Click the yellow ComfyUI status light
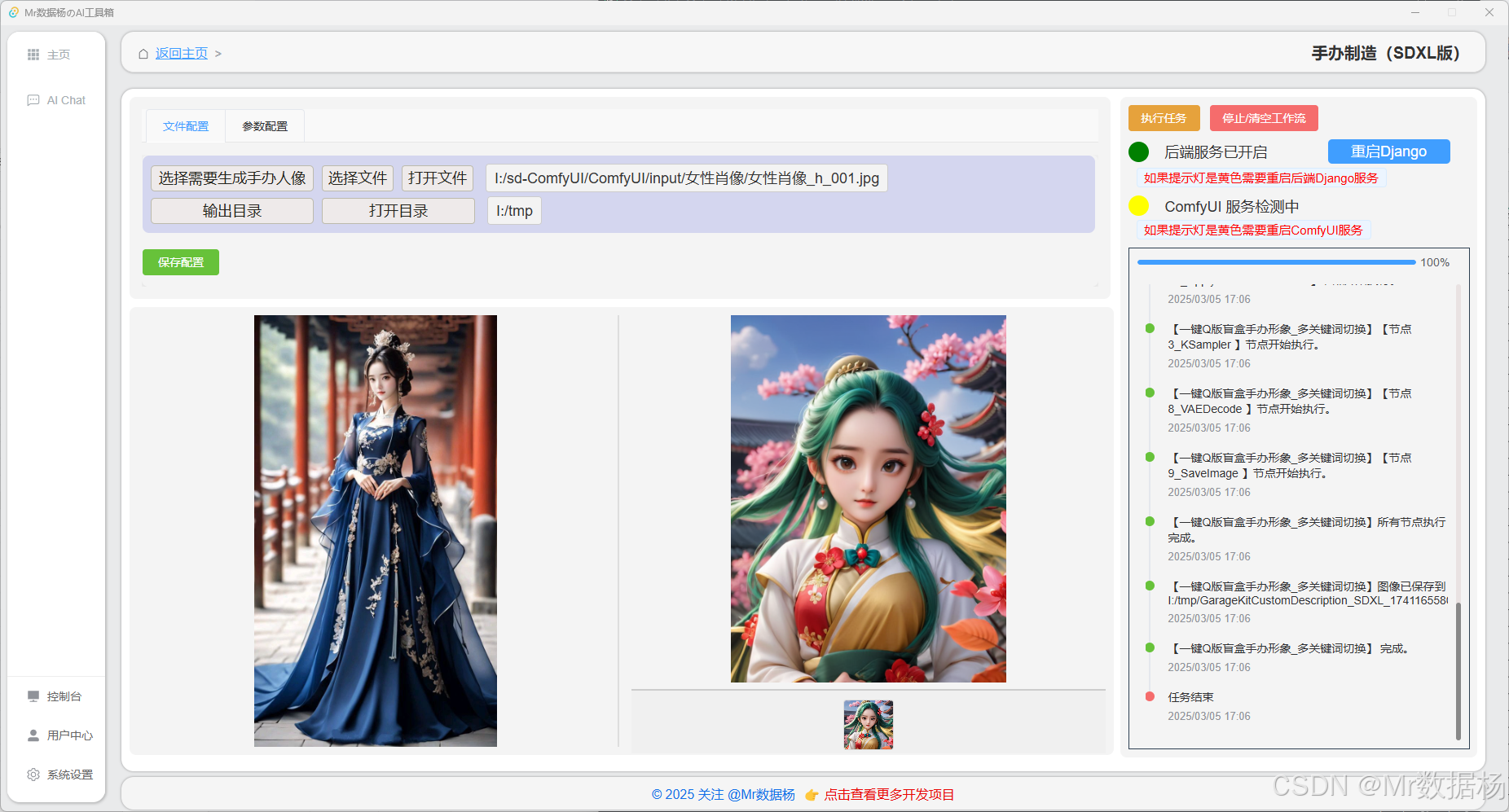This screenshot has width=1509, height=812. (x=1139, y=206)
